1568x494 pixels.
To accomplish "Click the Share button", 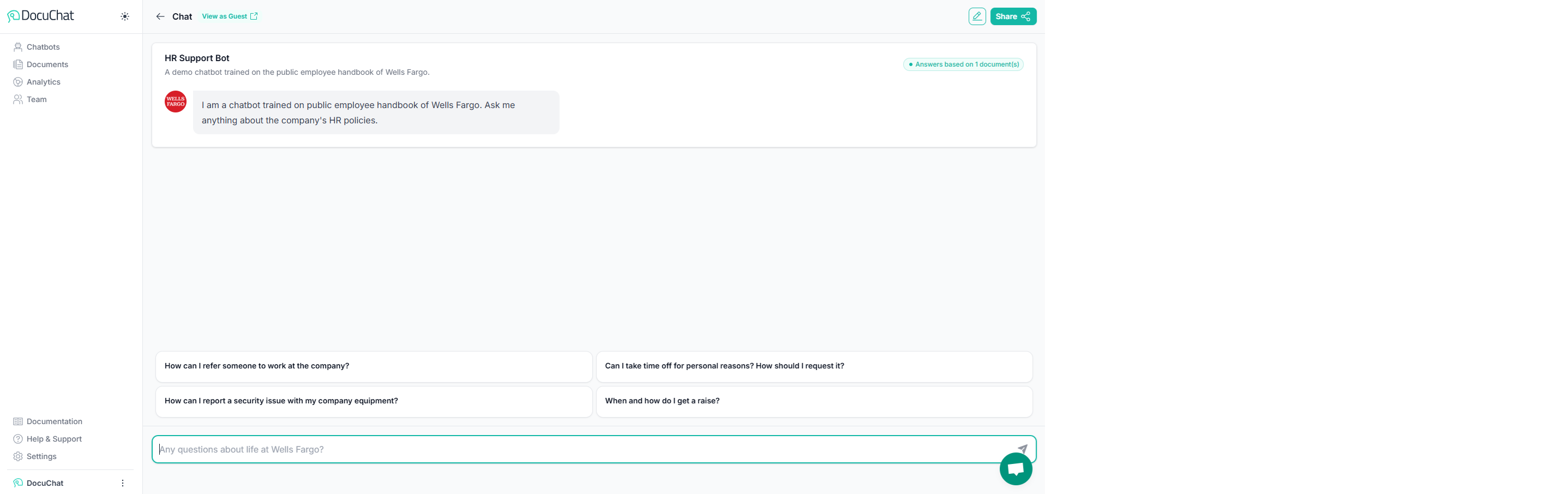I will 1012,16.
